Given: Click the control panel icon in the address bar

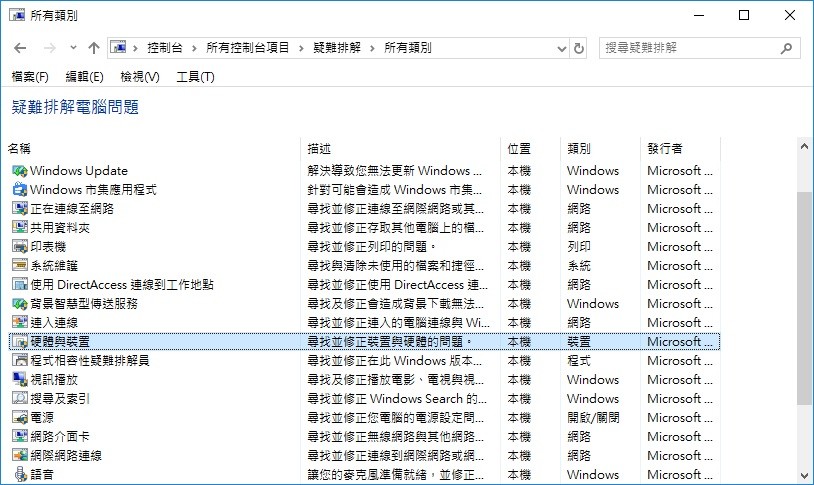Looking at the screenshot, I should coord(118,48).
